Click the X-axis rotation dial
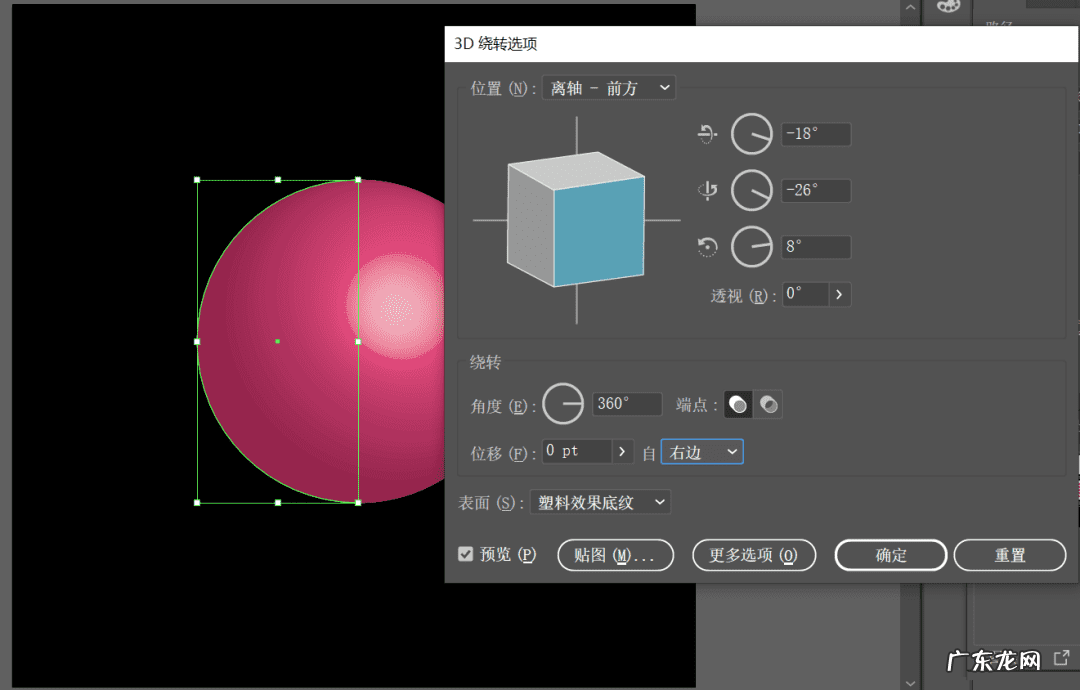The height and width of the screenshot is (690, 1080). [751, 134]
